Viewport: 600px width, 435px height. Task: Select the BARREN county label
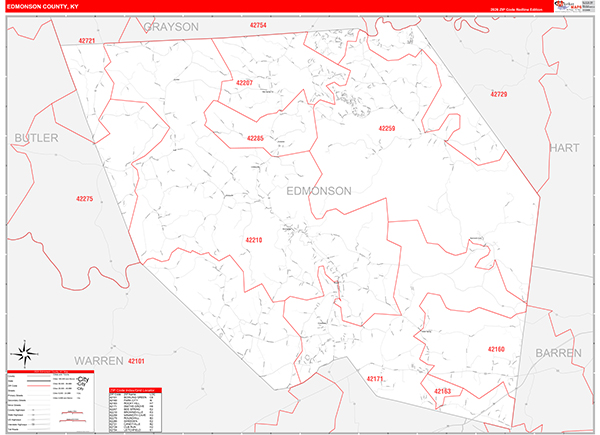(x=558, y=353)
